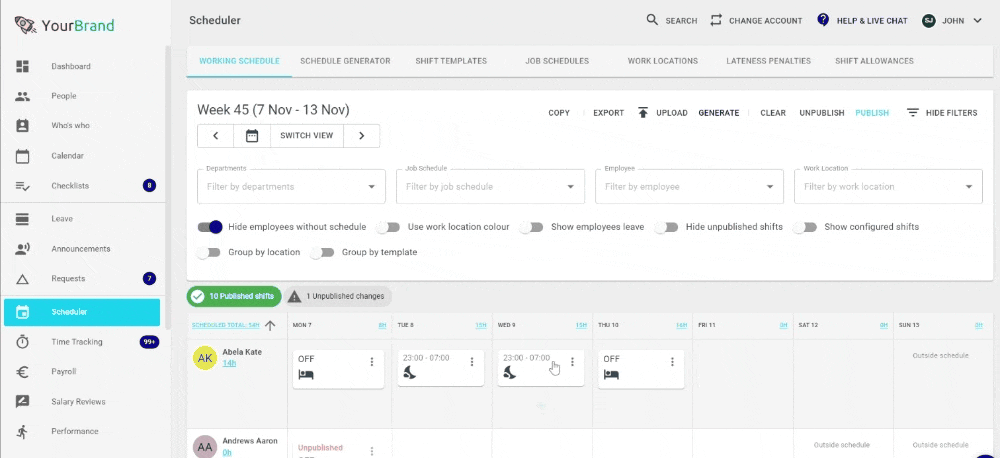
Task: Open the date picker calendar icon
Action: (252, 136)
